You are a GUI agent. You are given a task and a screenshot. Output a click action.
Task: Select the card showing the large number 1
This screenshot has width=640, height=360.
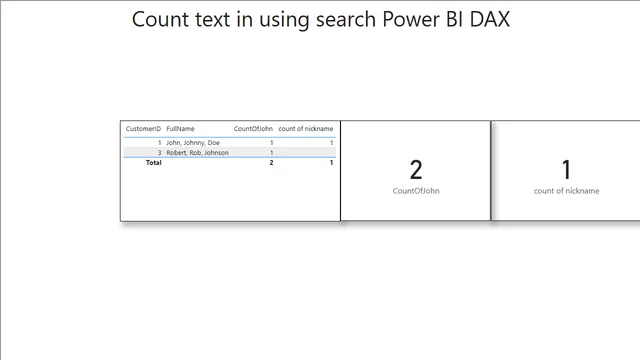(566, 171)
